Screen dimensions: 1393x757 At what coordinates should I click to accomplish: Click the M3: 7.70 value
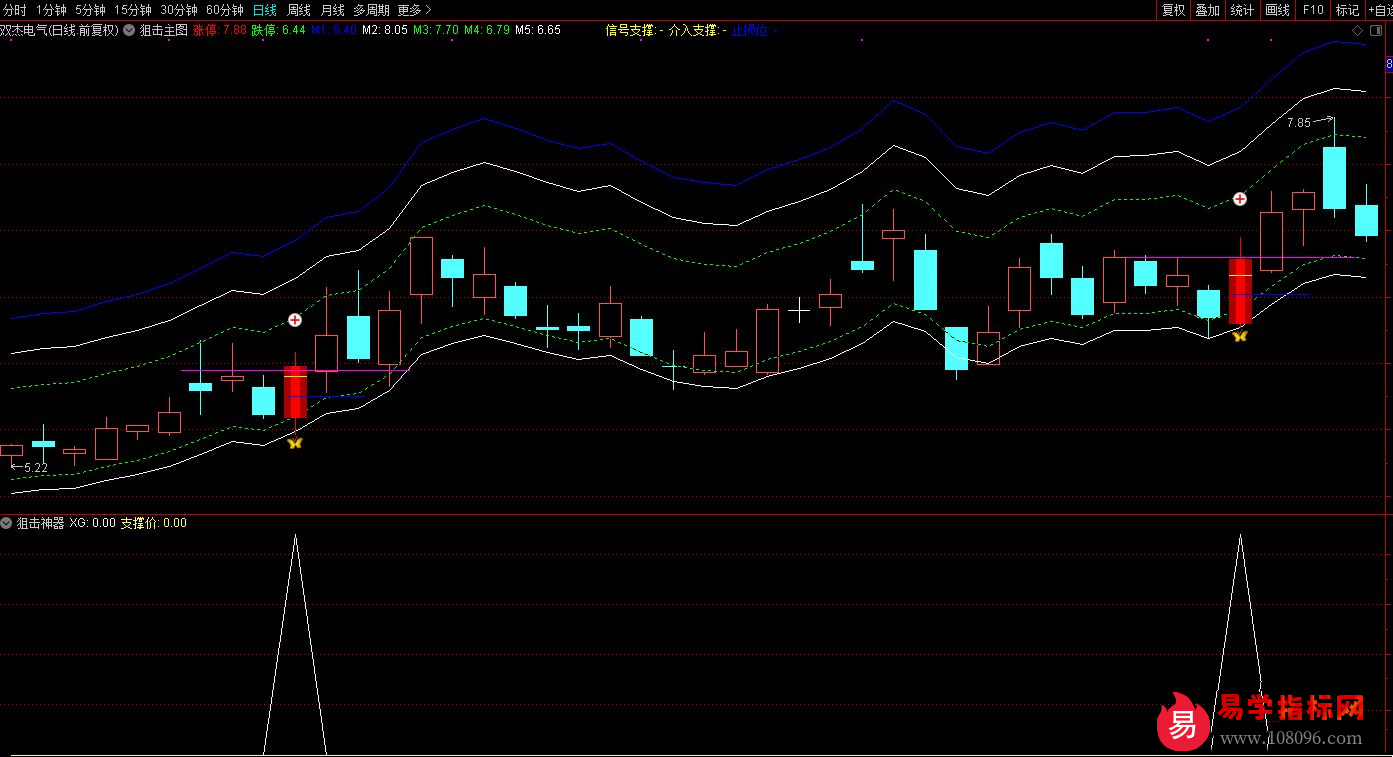[x=435, y=30]
